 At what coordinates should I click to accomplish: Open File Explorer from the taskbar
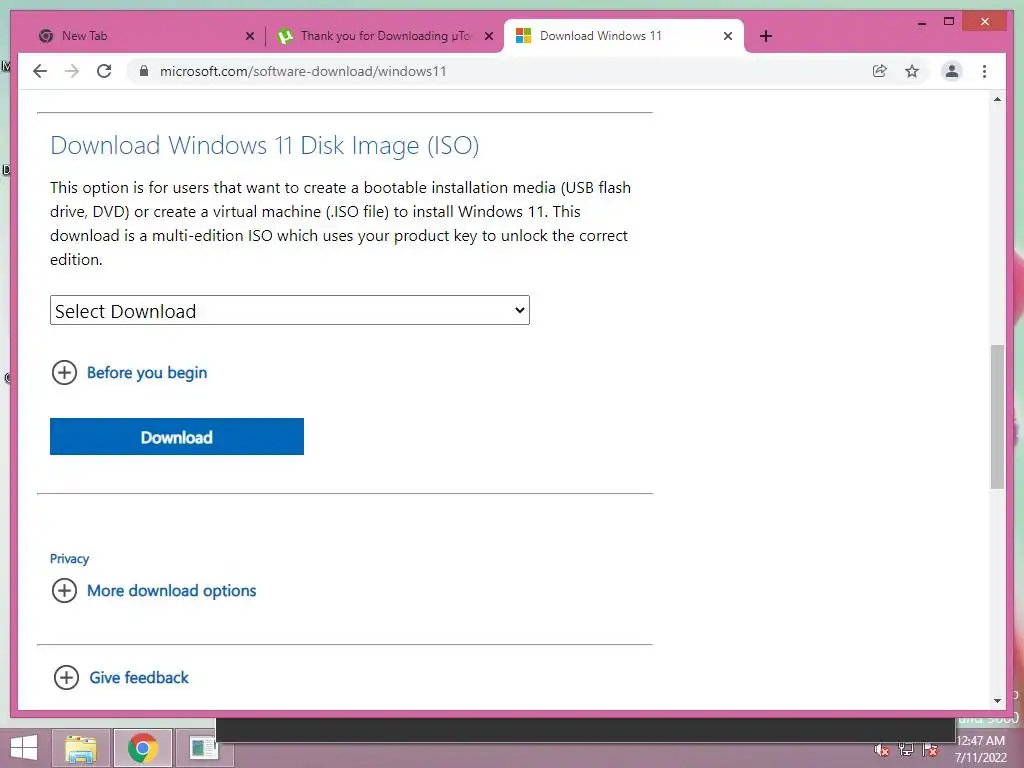(x=80, y=748)
